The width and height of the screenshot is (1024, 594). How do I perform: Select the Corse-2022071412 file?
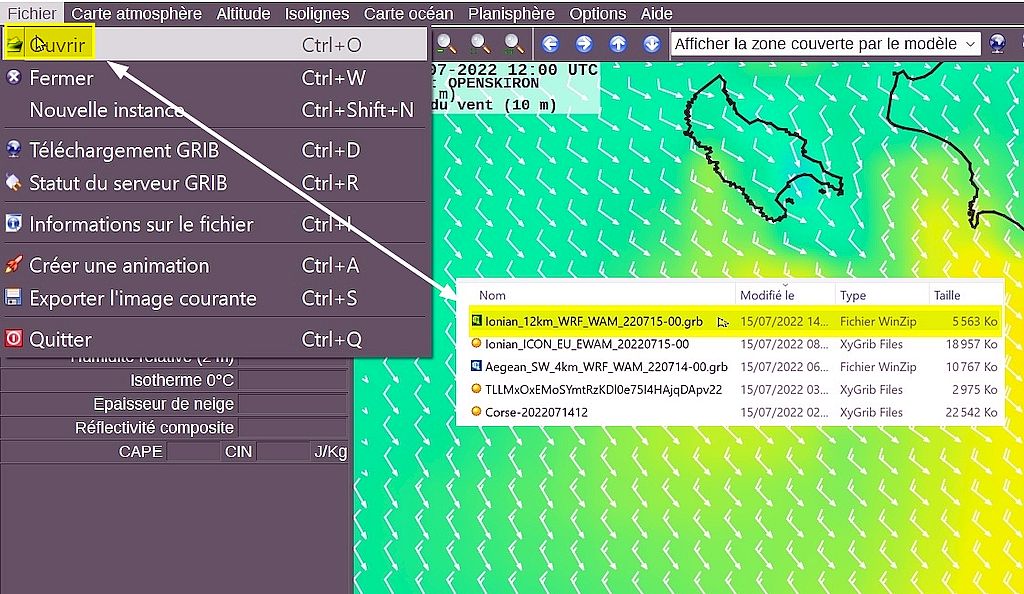(536, 412)
